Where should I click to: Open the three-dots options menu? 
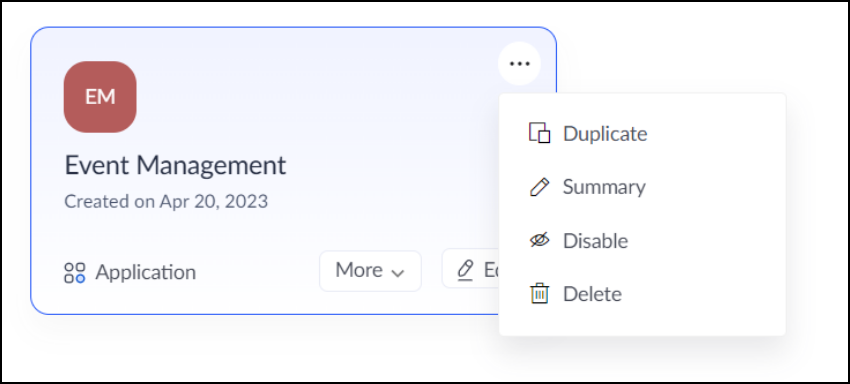tap(519, 63)
